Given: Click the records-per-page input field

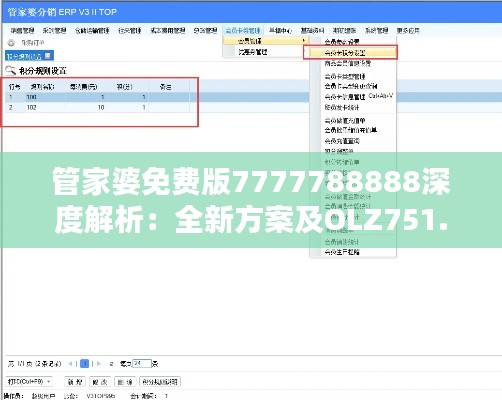Looking at the screenshot, I should pyautogui.click(x=142, y=364).
